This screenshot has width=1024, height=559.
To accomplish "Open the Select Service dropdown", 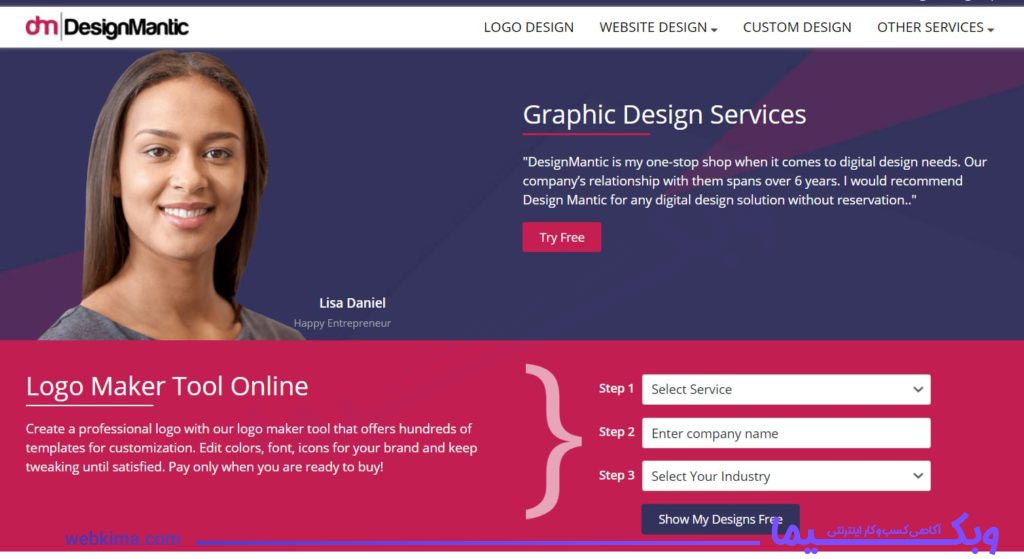I will (786, 389).
